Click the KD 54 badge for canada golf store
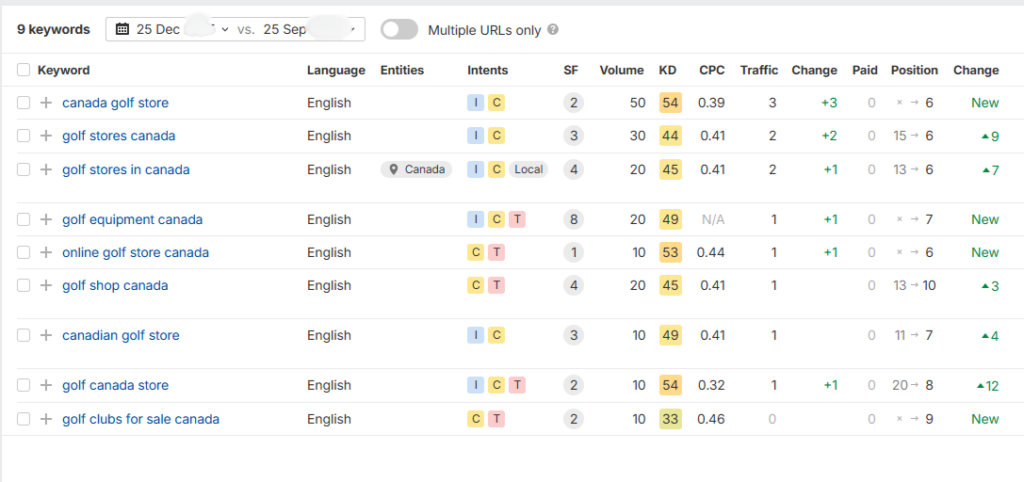This screenshot has height=482, width=1024. coord(669,103)
